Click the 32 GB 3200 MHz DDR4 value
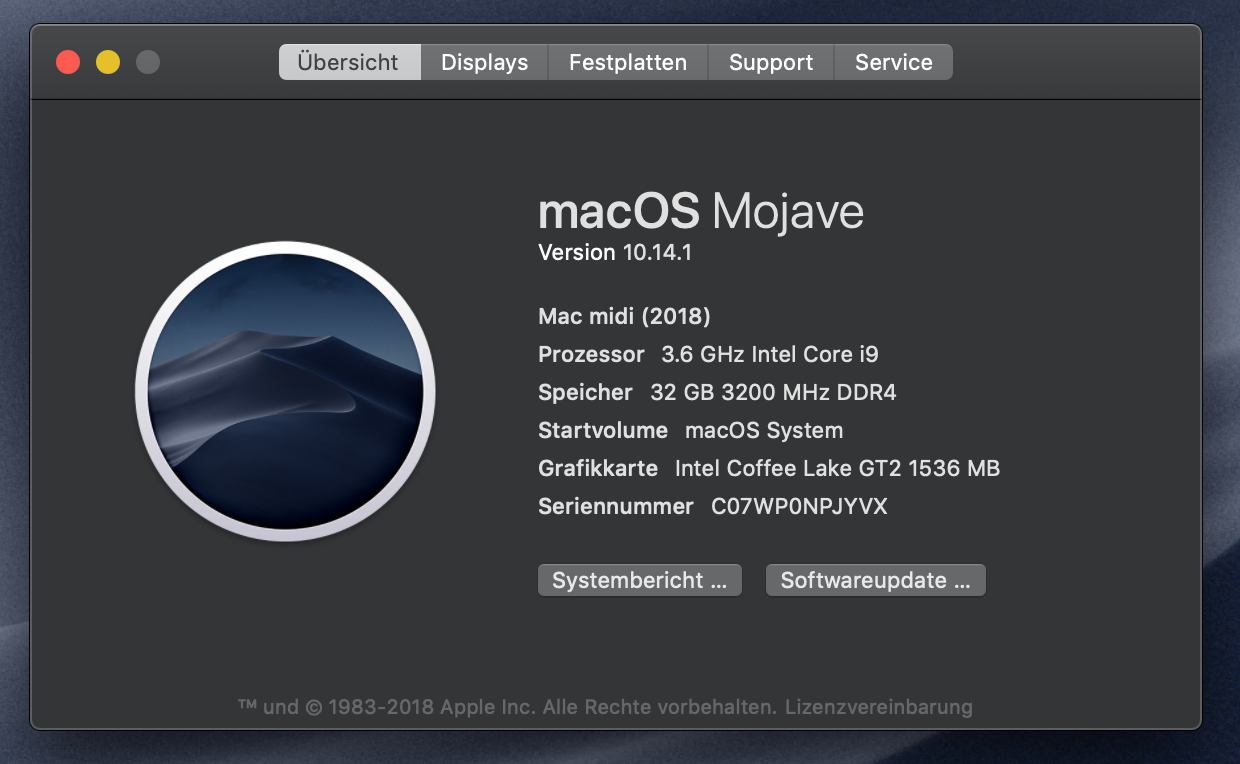This screenshot has height=764, width=1240. click(x=773, y=392)
